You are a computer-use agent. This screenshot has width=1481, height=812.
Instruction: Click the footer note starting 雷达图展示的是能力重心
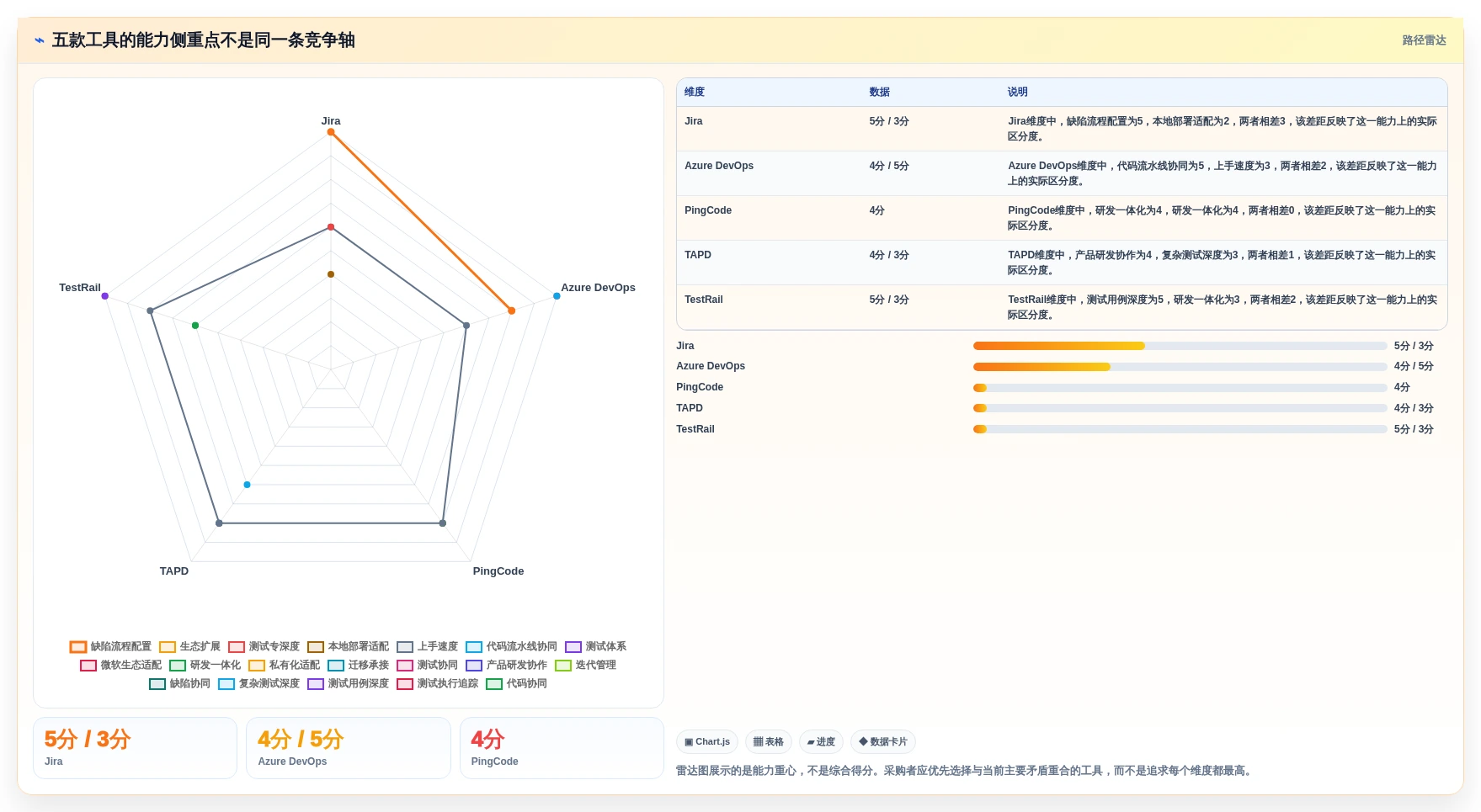(x=965, y=771)
